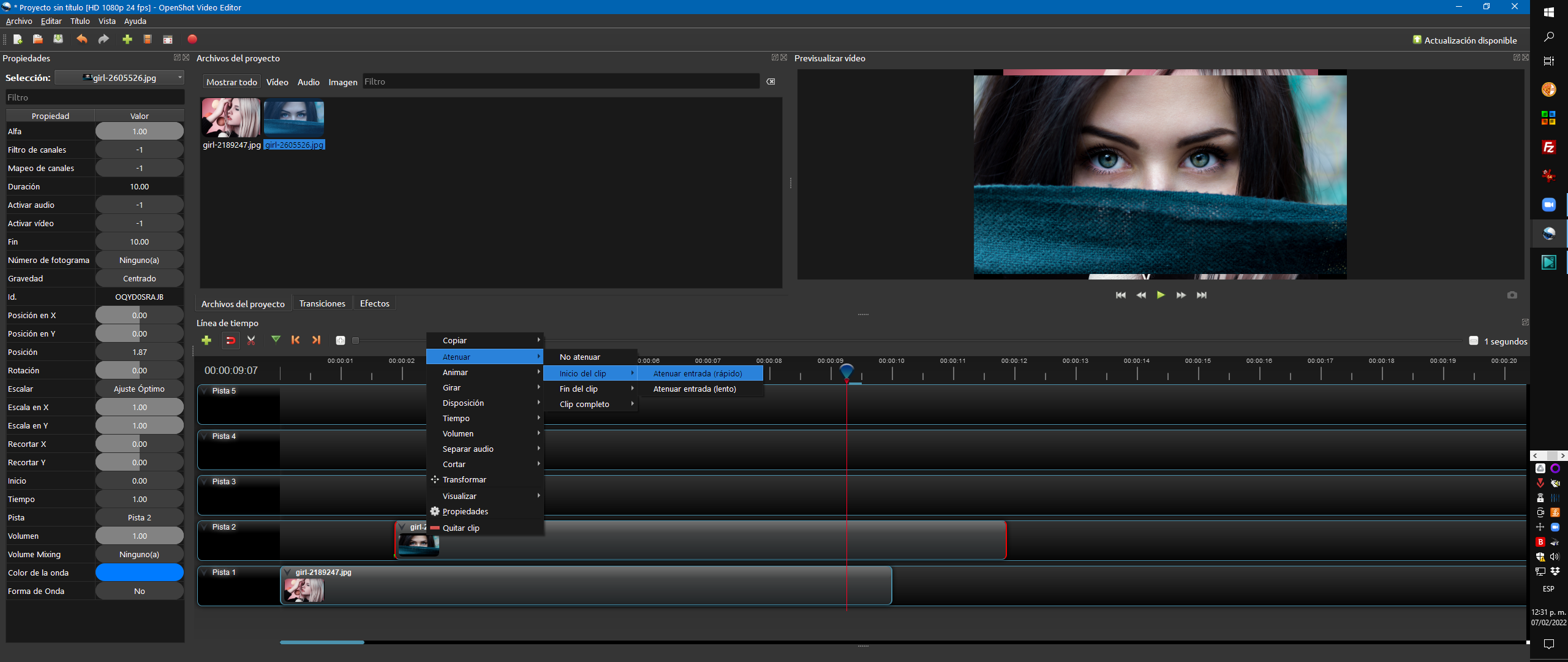This screenshot has height=662, width=1568.
Task: Click the New Project toolbar icon
Action: coord(18,39)
